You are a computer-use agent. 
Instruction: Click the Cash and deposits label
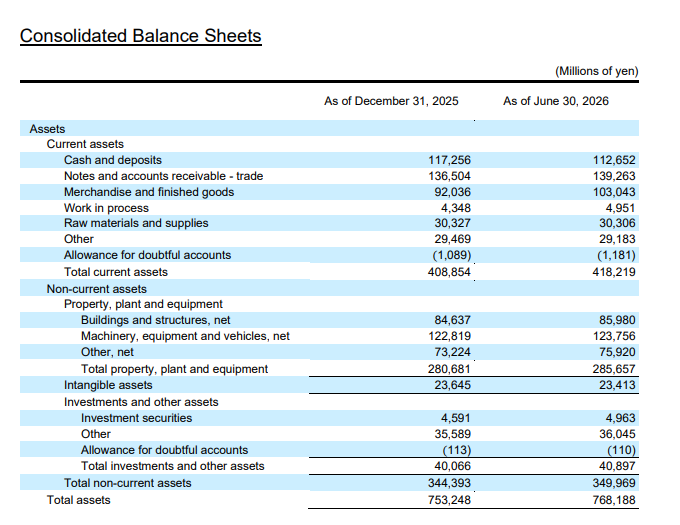pyautogui.click(x=113, y=160)
